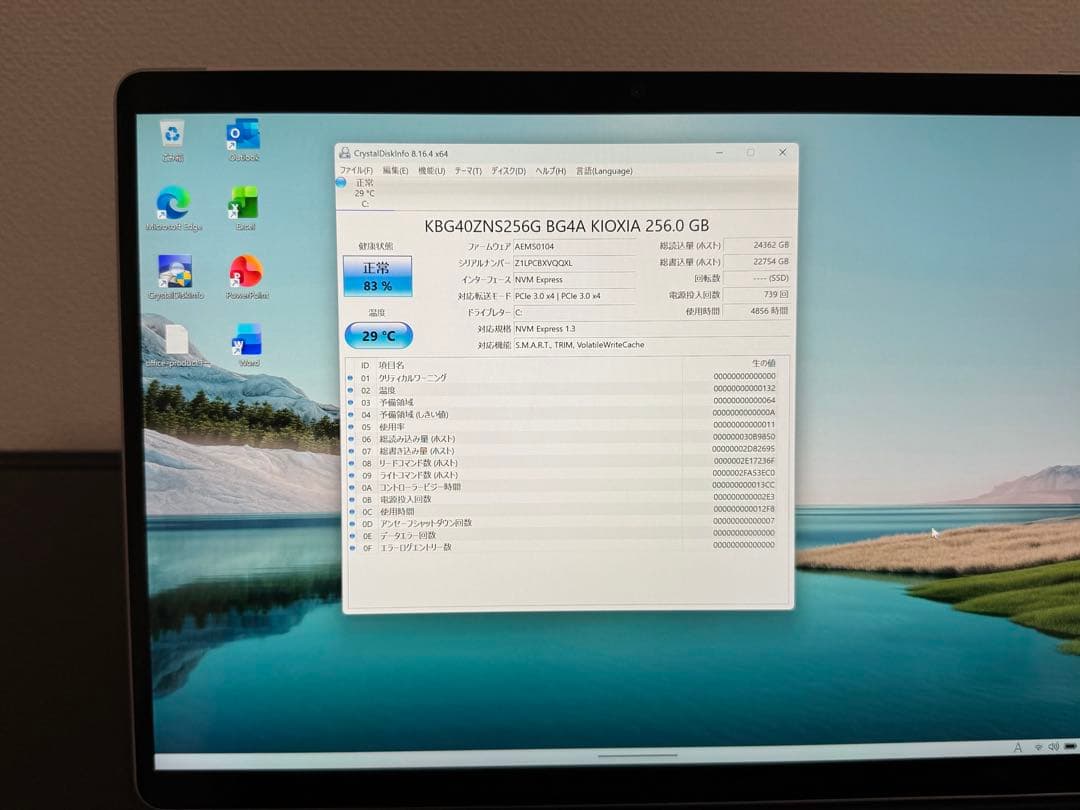Click the firmware field AEMS0104
Image resolution: width=1080 pixels, height=810 pixels.
(574, 247)
